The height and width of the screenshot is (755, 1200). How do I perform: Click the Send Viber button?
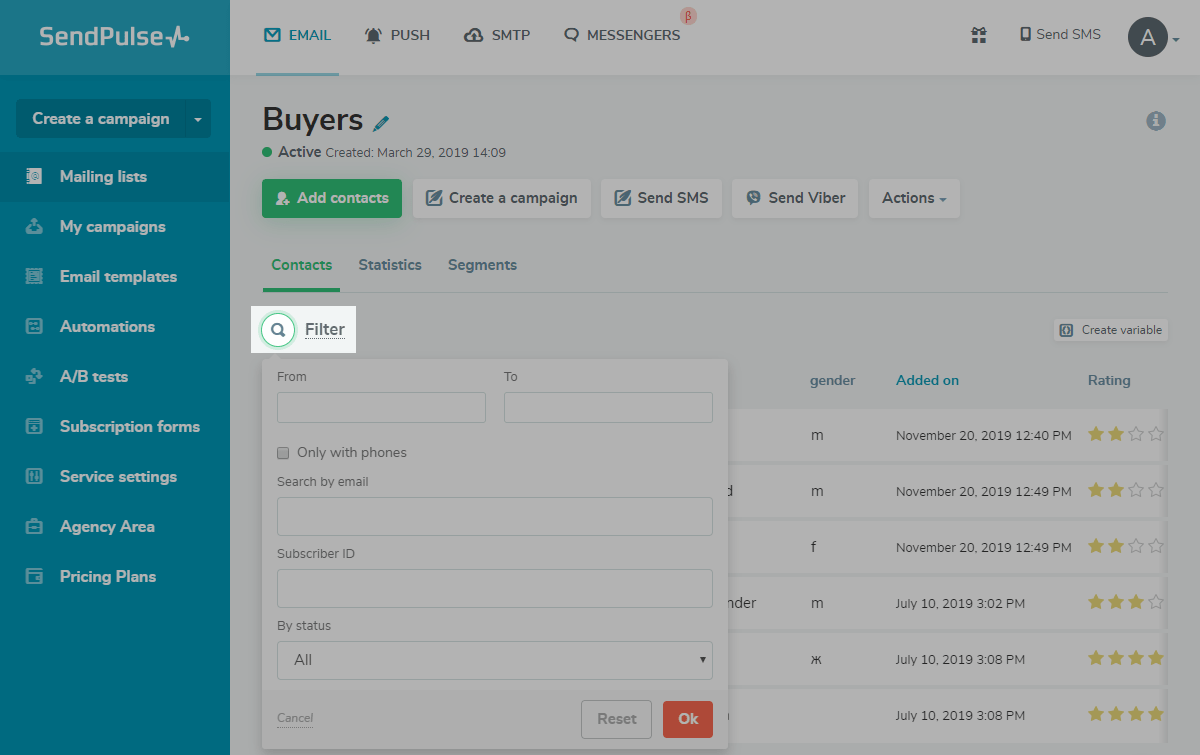click(x=795, y=198)
